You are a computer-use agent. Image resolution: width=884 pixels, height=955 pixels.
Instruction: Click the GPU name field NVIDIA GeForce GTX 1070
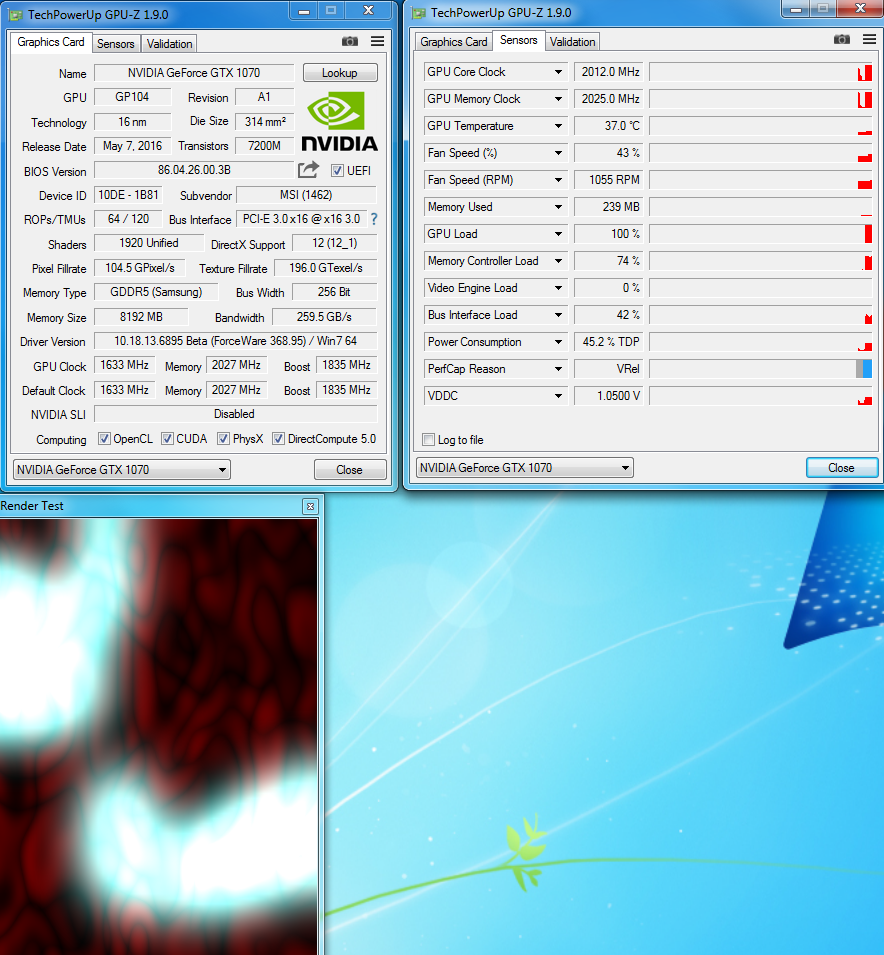[x=194, y=73]
